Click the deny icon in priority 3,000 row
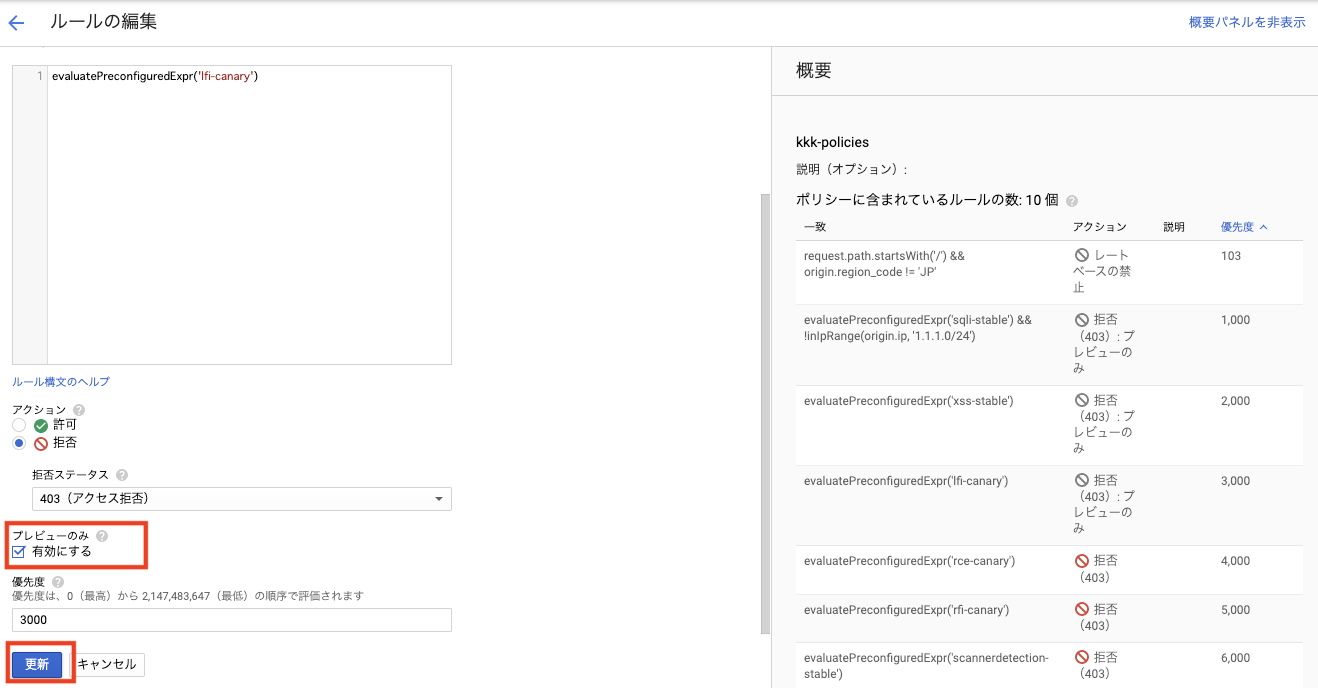This screenshot has width=1318, height=688. (1081, 481)
